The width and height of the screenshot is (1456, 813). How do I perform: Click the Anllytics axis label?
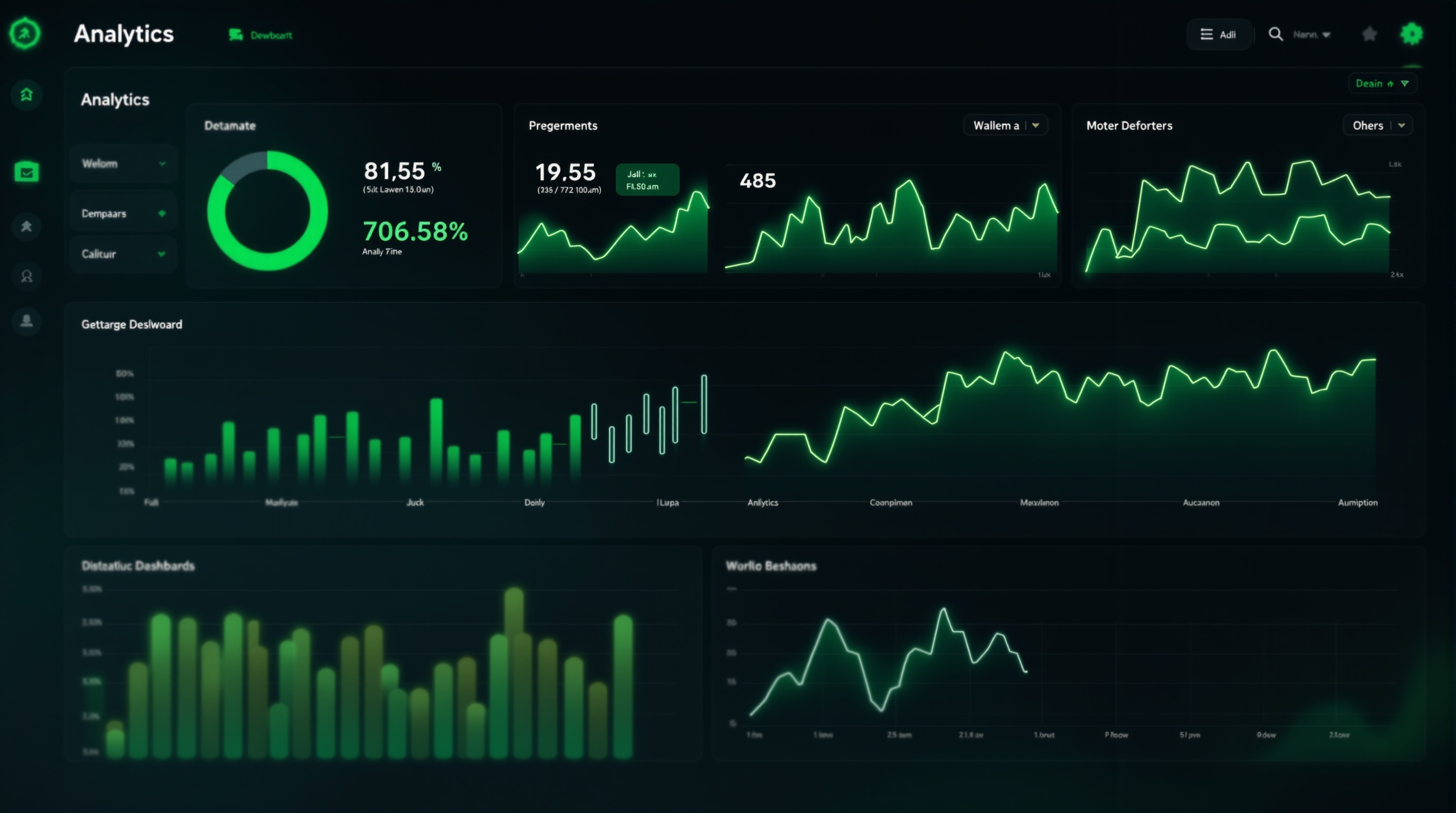(x=762, y=503)
